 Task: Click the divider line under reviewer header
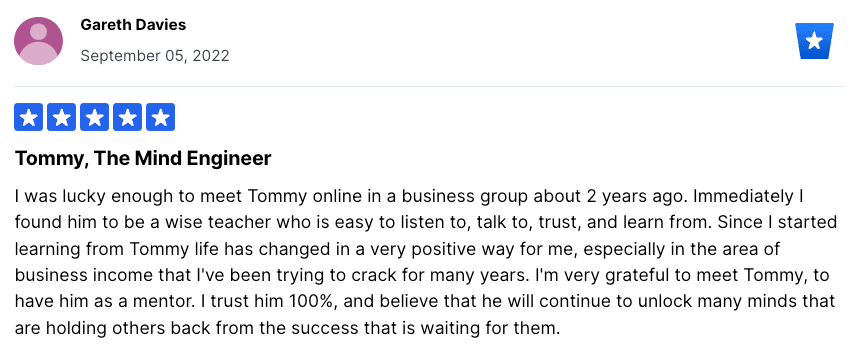coord(429,86)
